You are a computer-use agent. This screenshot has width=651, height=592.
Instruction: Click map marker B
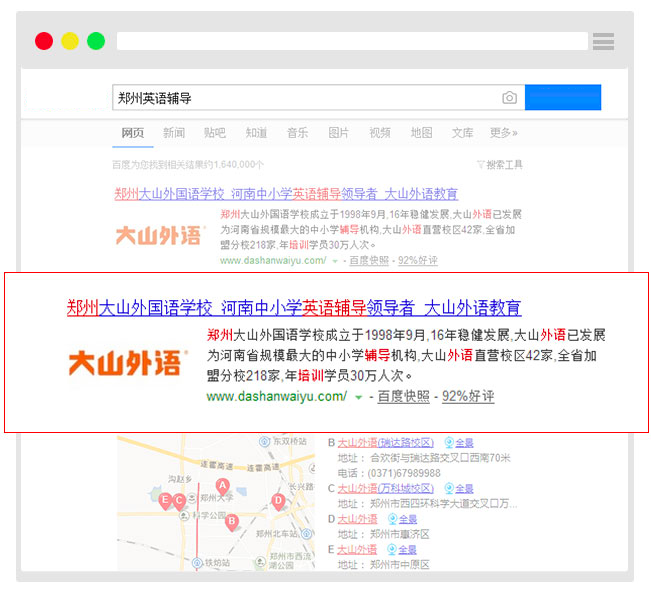pyautogui.click(x=232, y=522)
